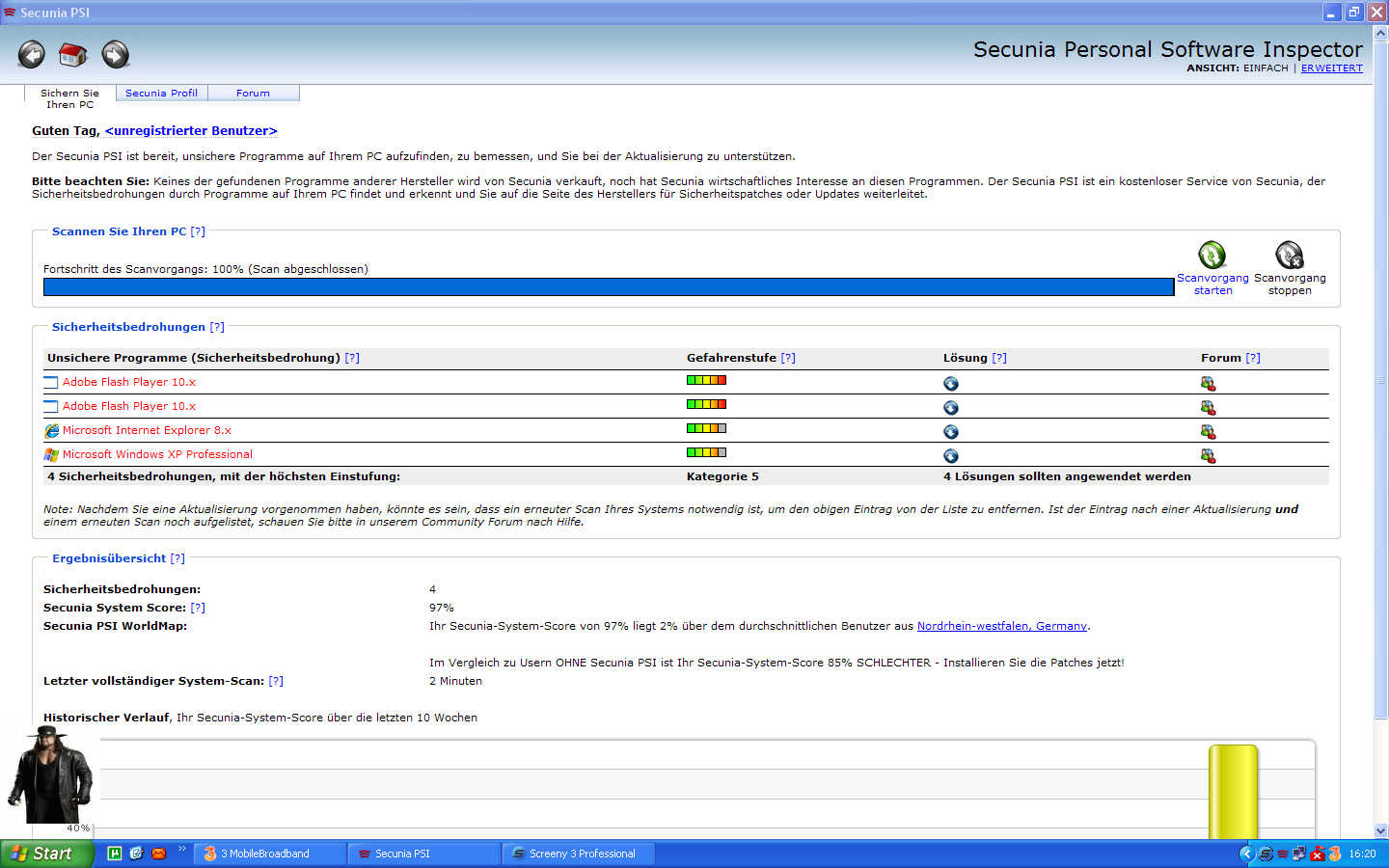Open the Microsoft Windows XP Professional entry

[x=157, y=454]
